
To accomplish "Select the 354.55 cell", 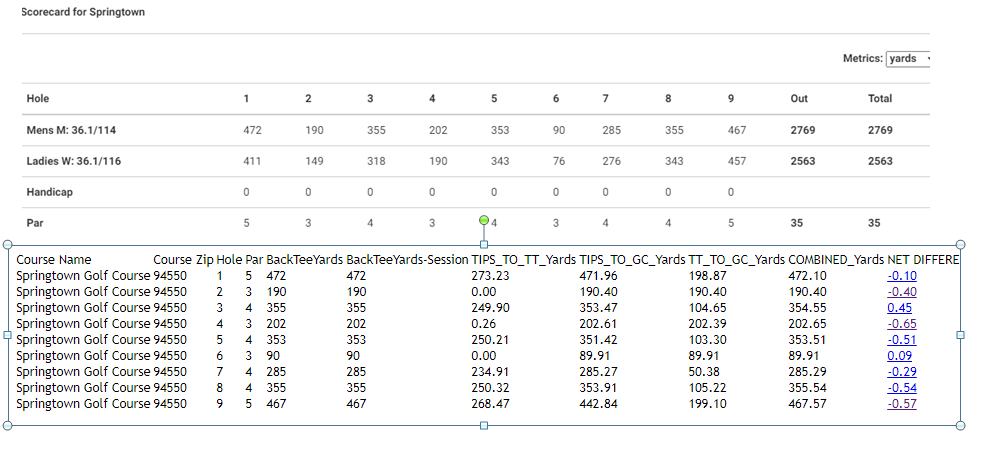I will [807, 308].
